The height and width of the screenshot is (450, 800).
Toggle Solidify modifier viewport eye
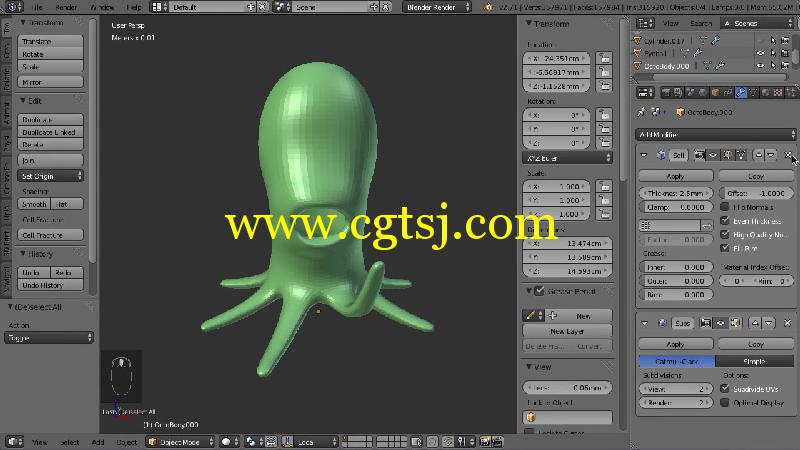(713, 155)
